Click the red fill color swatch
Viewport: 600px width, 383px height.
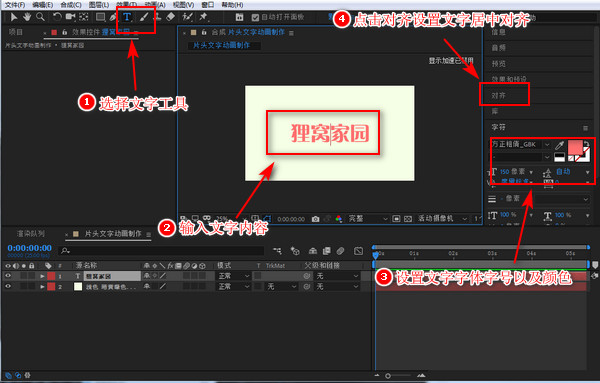[575, 148]
